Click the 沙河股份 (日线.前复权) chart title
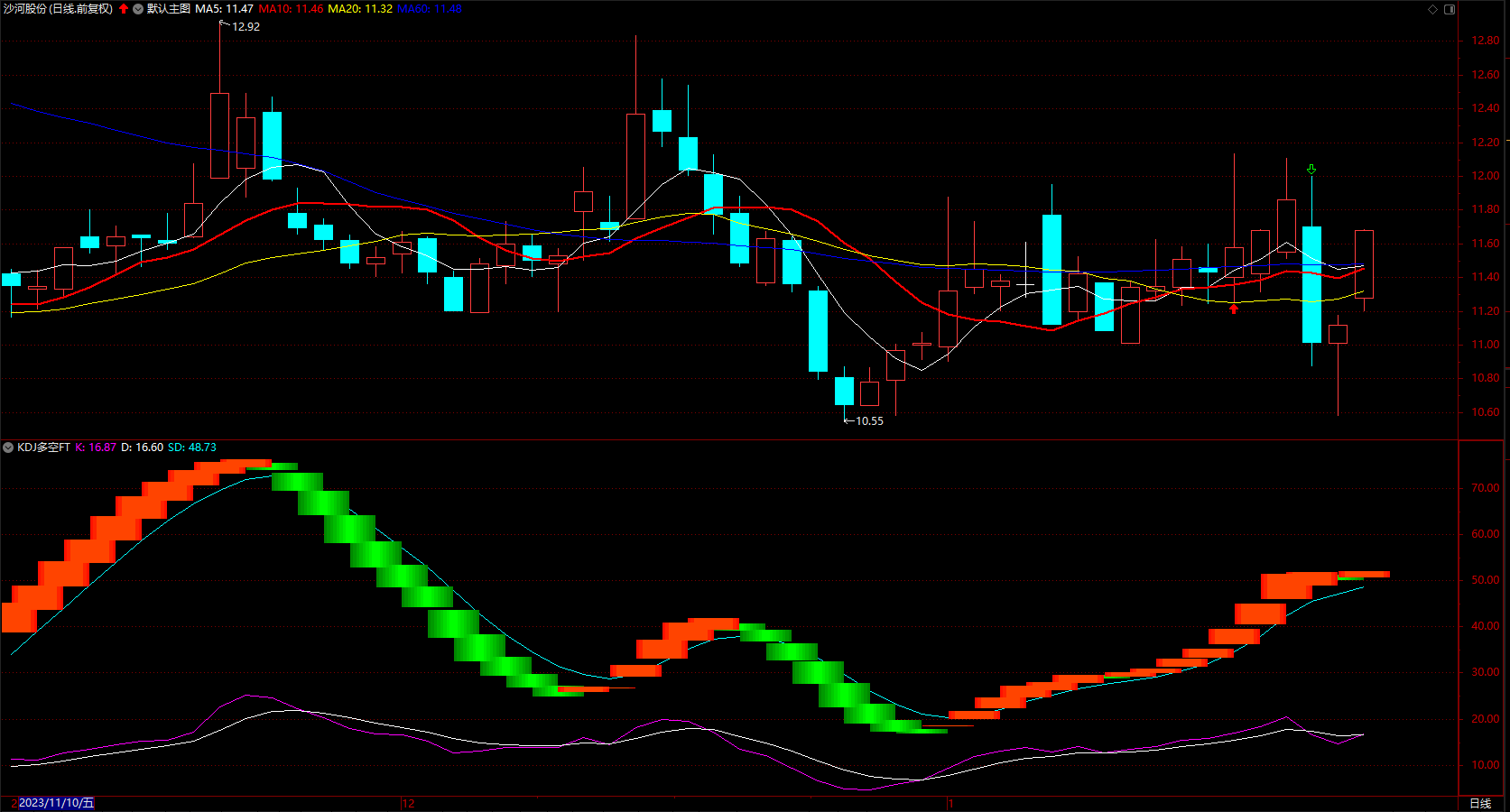This screenshot has width=1510, height=812. tap(58, 9)
